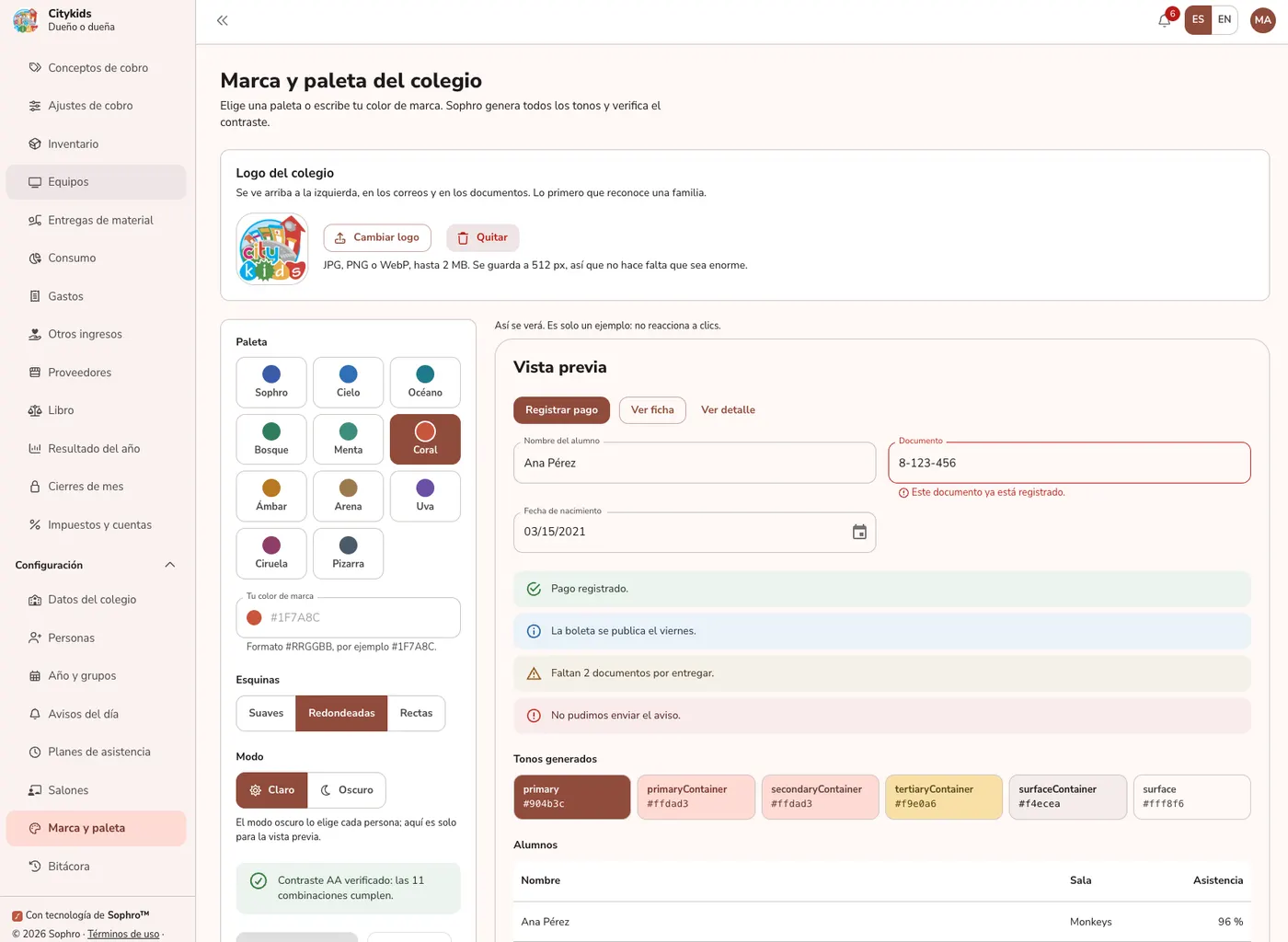Choose the Océano palette

[x=425, y=383]
